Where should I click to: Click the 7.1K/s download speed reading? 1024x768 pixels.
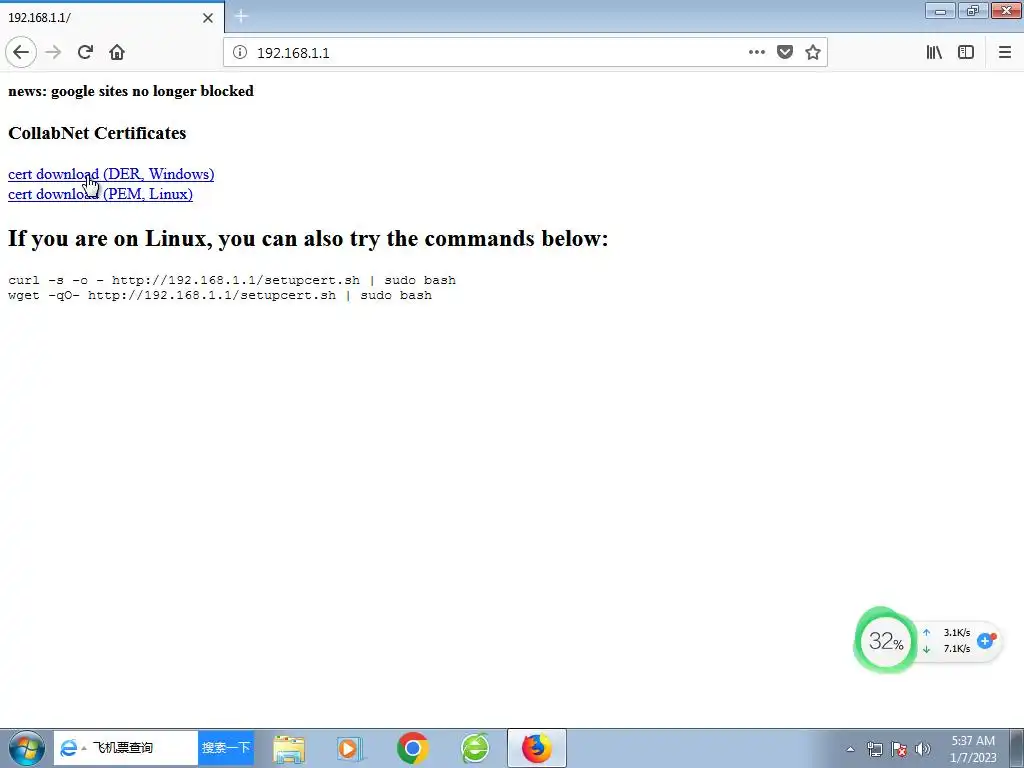pos(956,648)
